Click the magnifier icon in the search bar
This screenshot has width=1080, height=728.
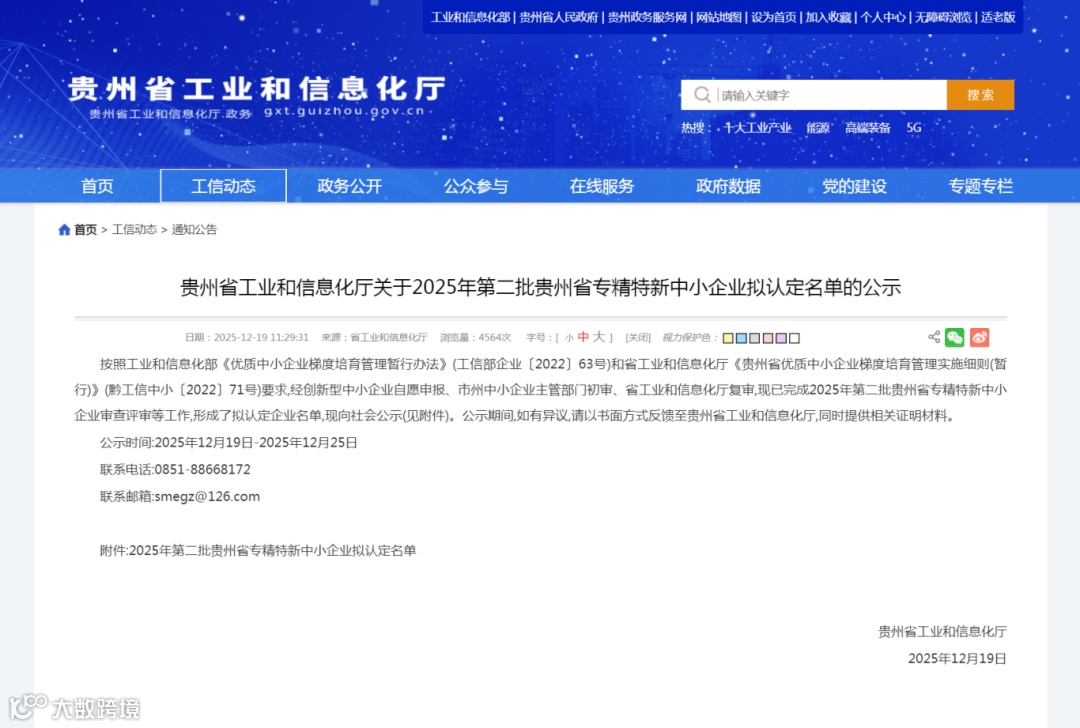[x=703, y=93]
